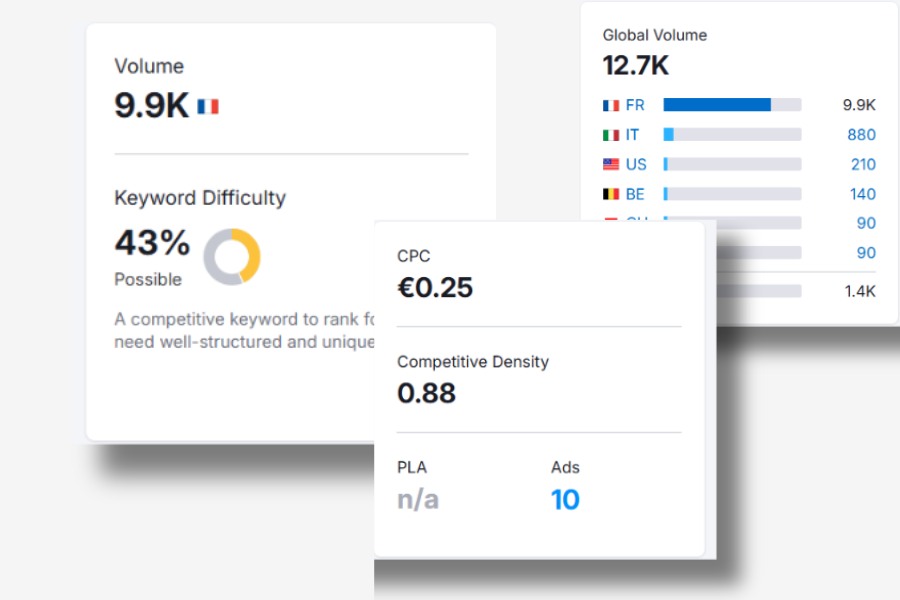Open the IT country link

(633, 135)
